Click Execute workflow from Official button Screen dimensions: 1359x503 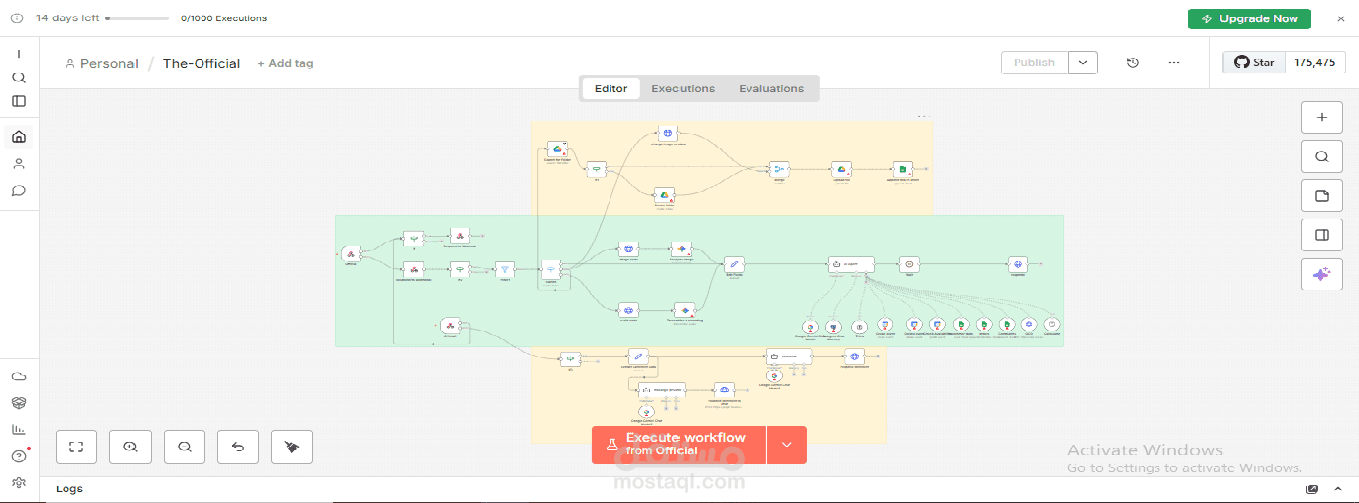coord(679,445)
